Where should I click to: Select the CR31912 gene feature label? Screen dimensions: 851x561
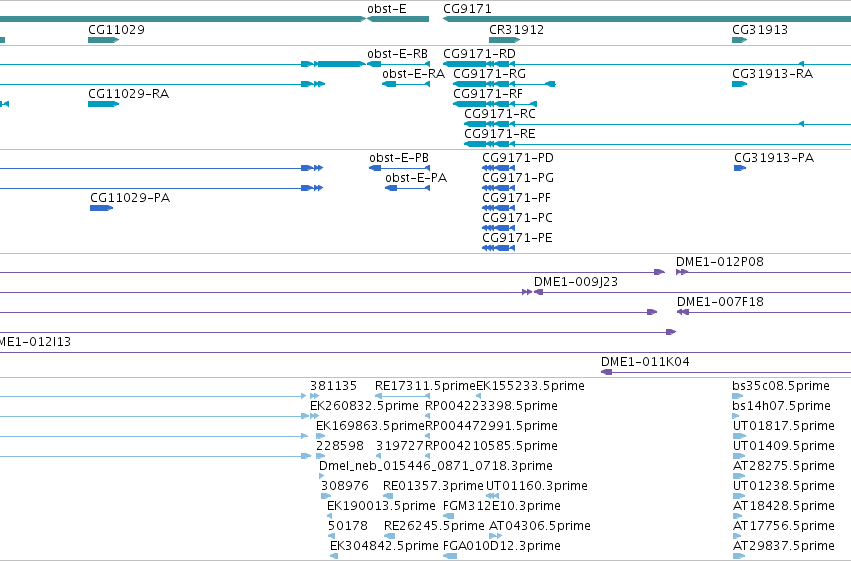click(516, 29)
